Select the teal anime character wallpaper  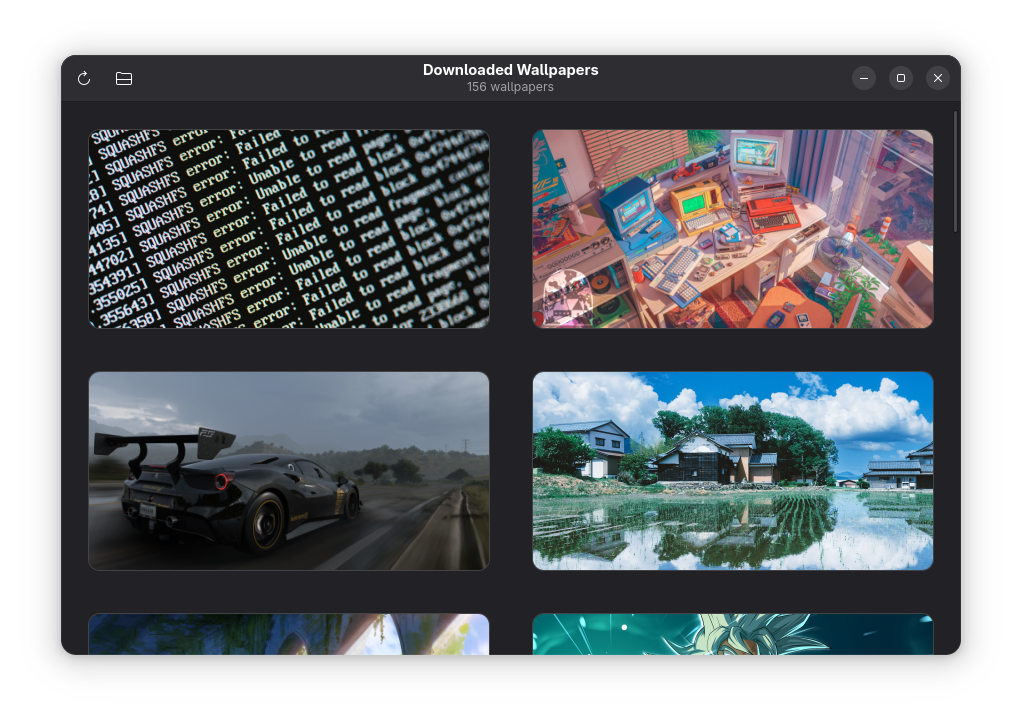pos(733,634)
